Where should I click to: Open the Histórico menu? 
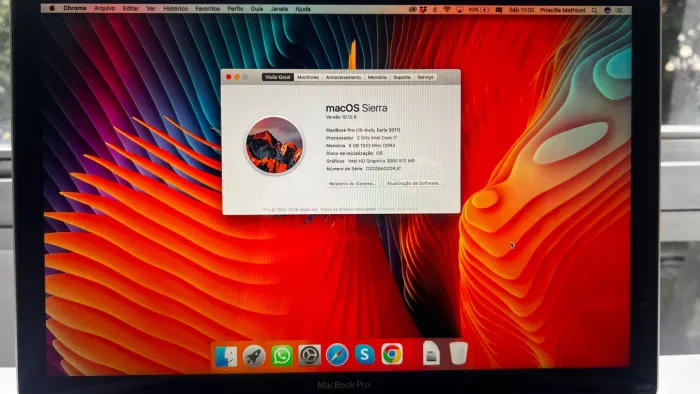click(x=175, y=8)
